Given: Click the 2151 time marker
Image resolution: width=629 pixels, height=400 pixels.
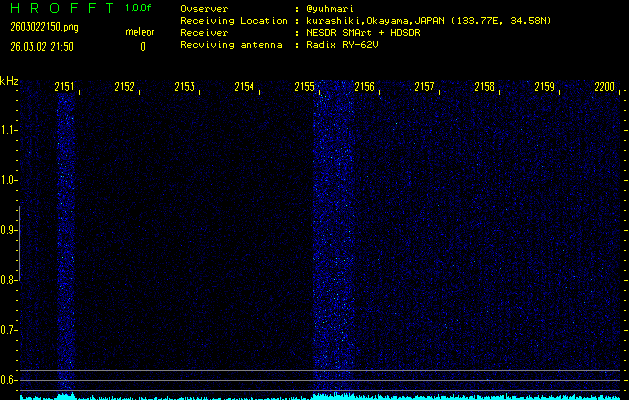Looking at the screenshot, I should point(65,87).
